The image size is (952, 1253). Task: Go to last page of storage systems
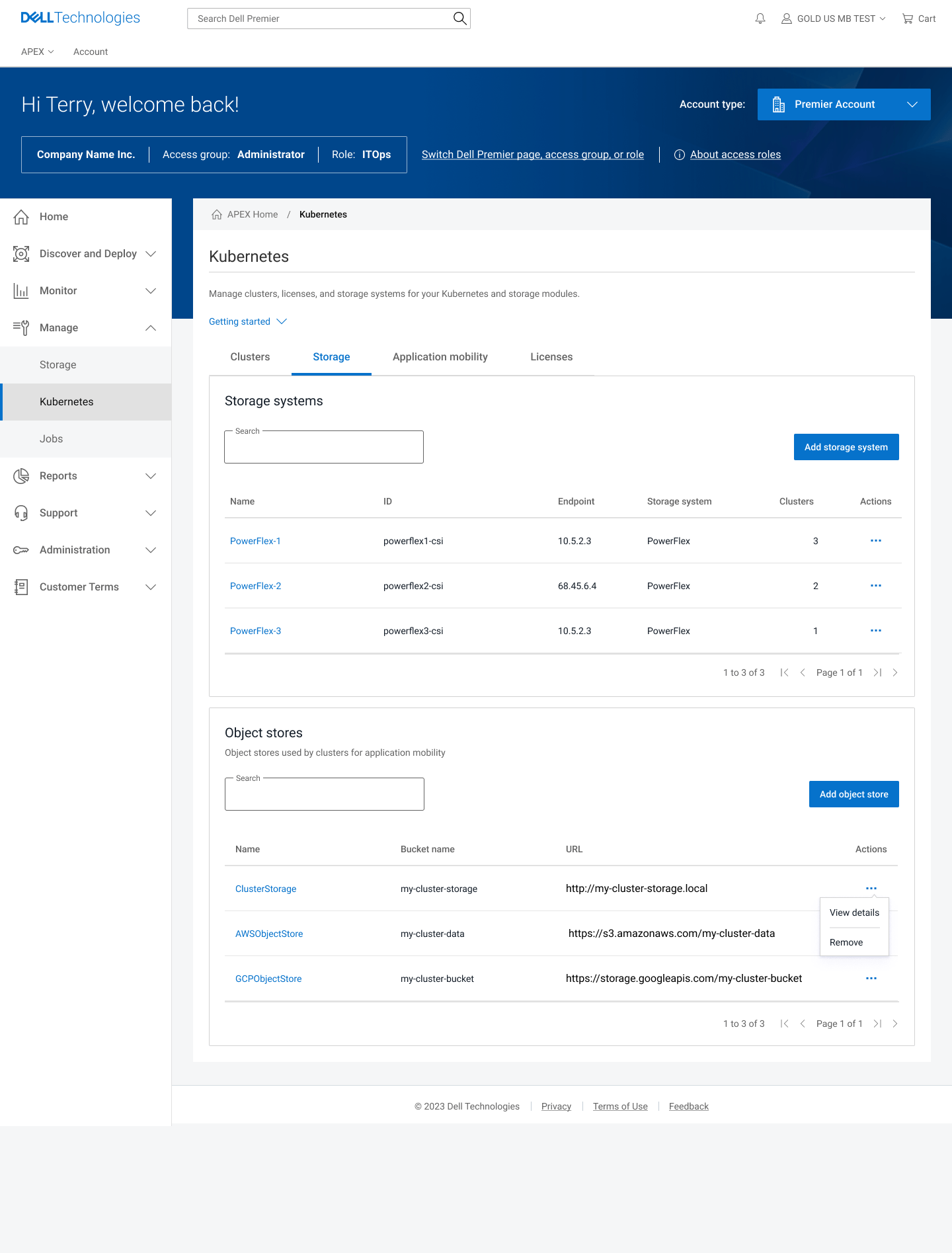coord(877,672)
